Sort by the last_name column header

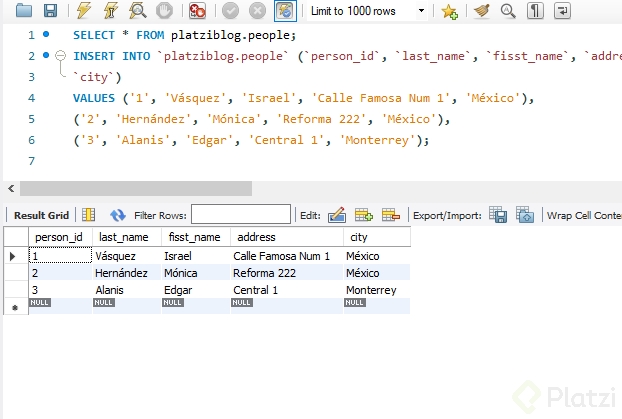(x=127, y=237)
